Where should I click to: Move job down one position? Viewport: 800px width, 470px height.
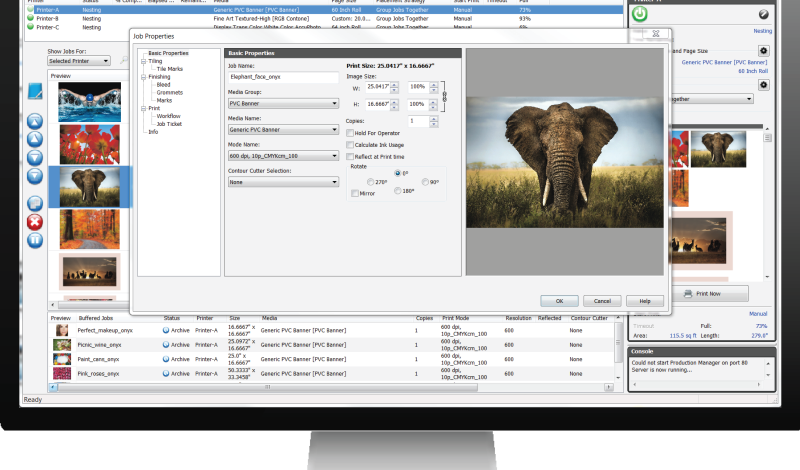[35, 158]
